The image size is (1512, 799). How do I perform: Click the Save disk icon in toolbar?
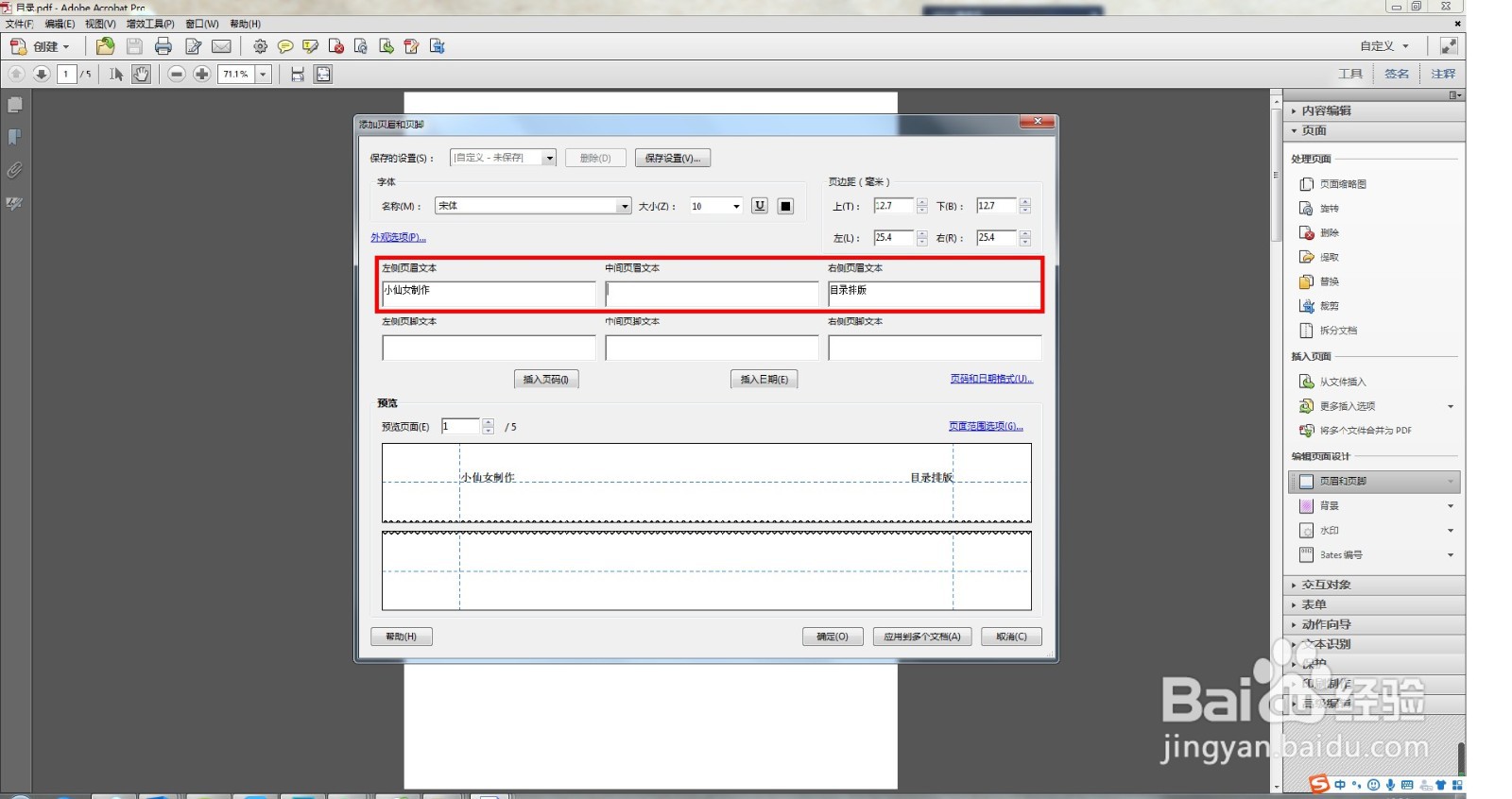click(134, 46)
